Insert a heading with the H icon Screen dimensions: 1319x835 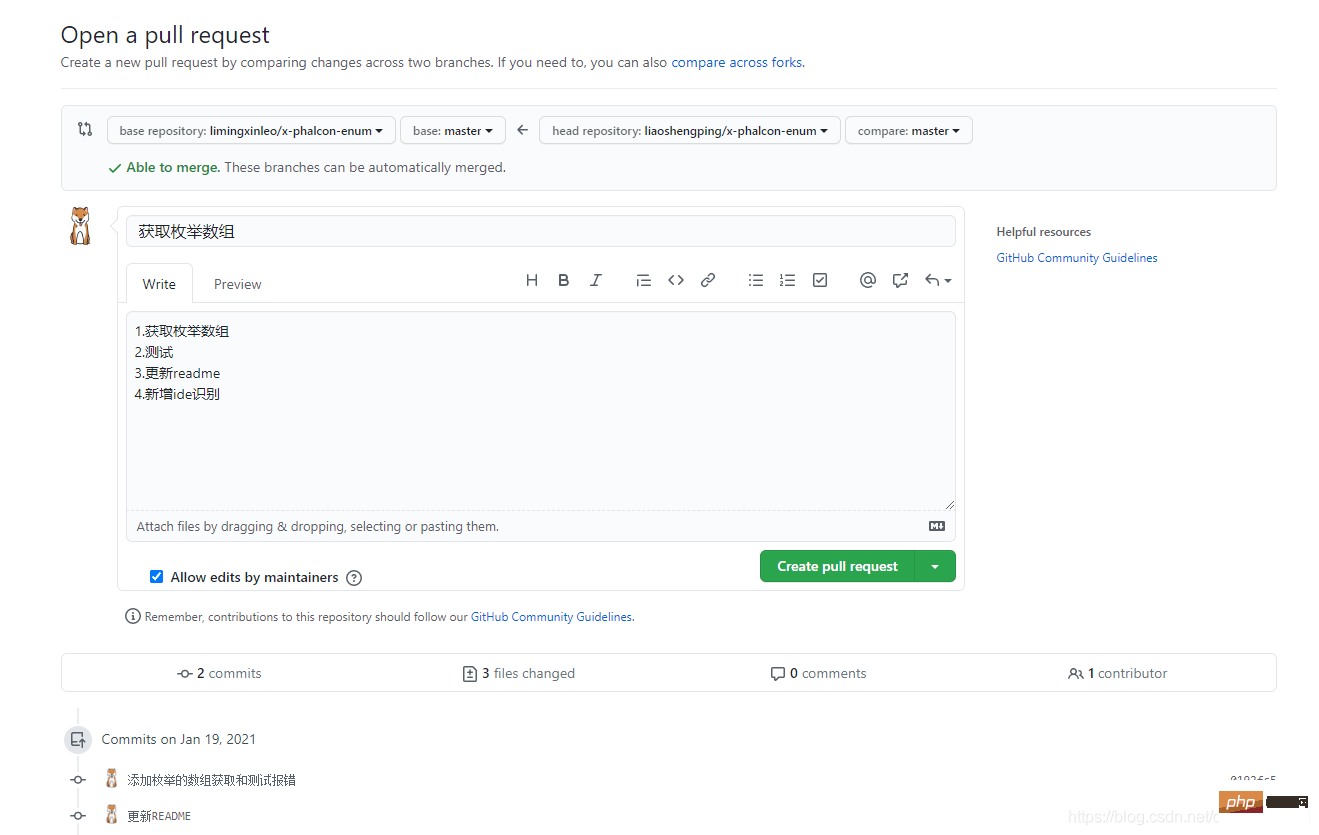pos(532,281)
